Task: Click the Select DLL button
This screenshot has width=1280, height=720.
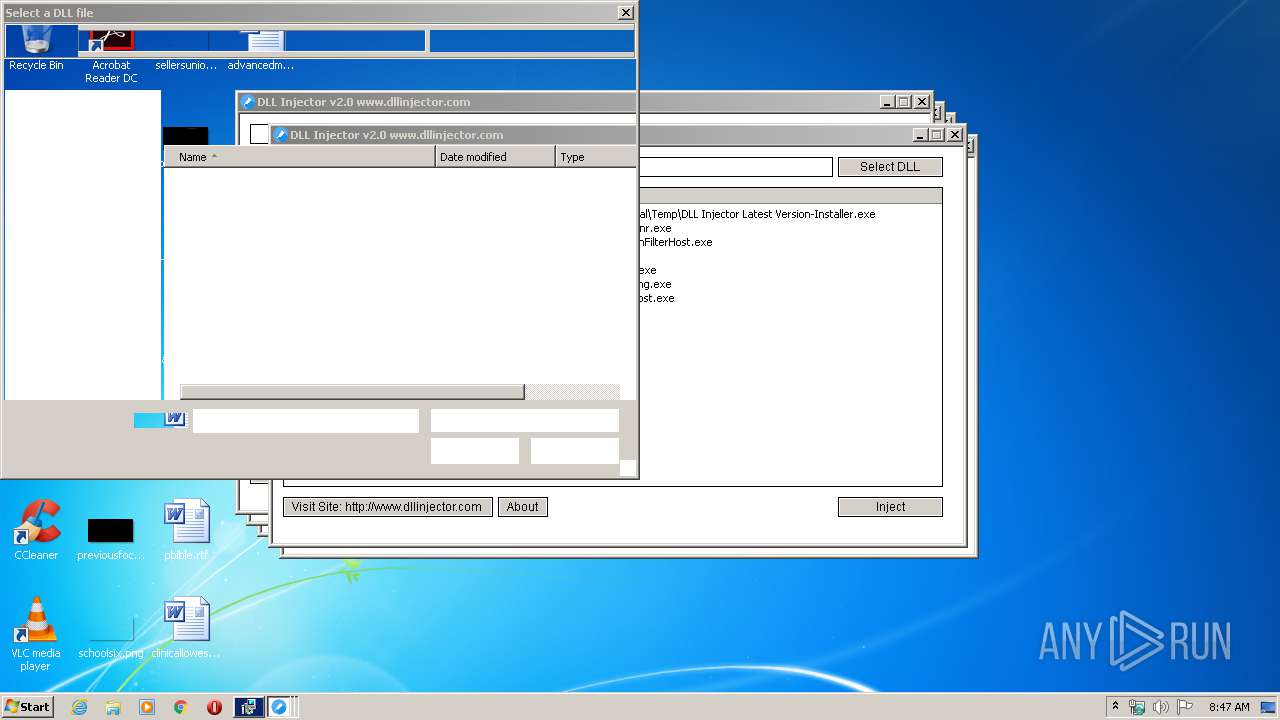Action: click(890, 167)
